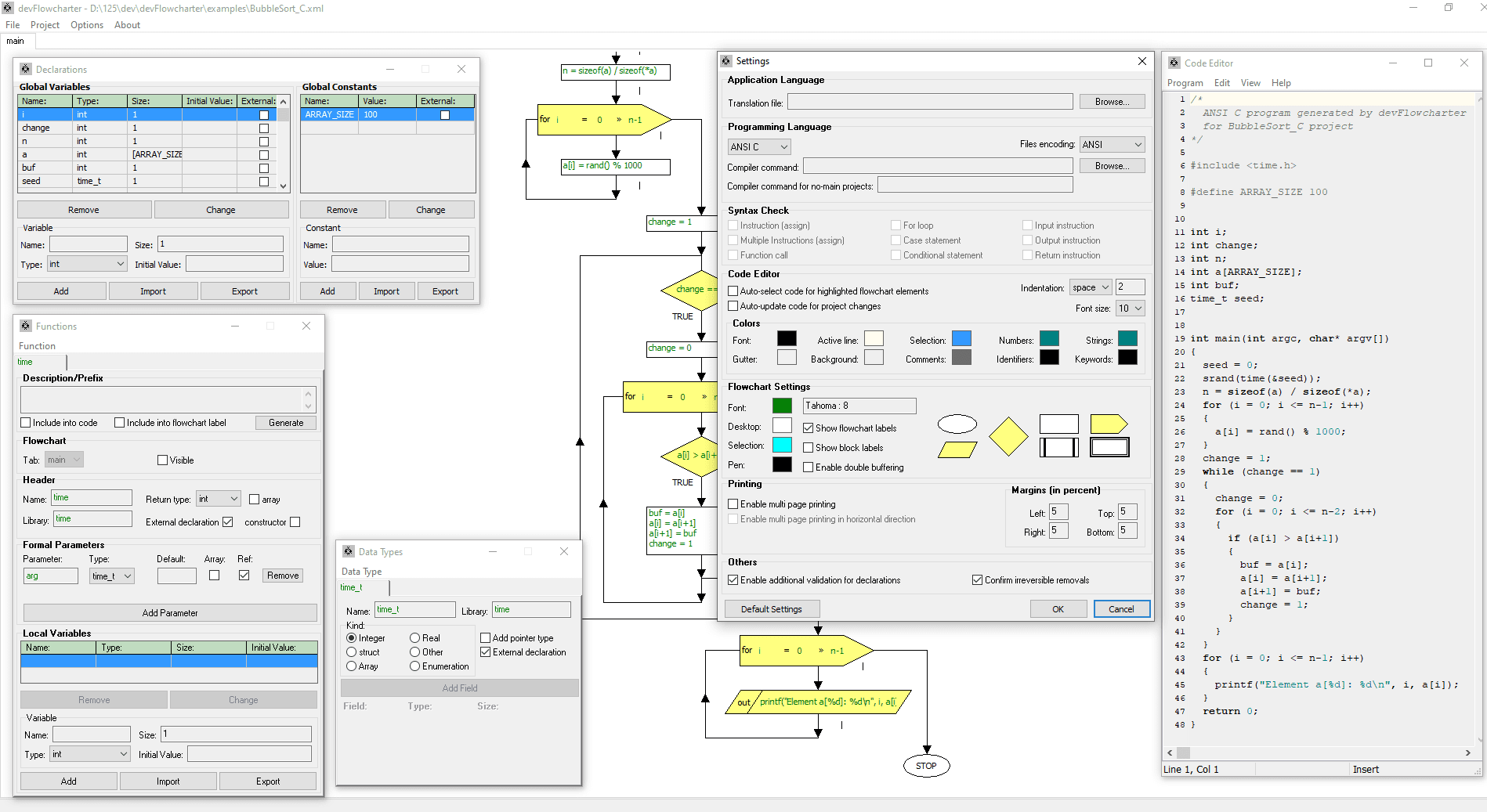The width and height of the screenshot is (1487, 812).
Task: Open the Files encoding dropdown
Action: pyautogui.click(x=1113, y=145)
